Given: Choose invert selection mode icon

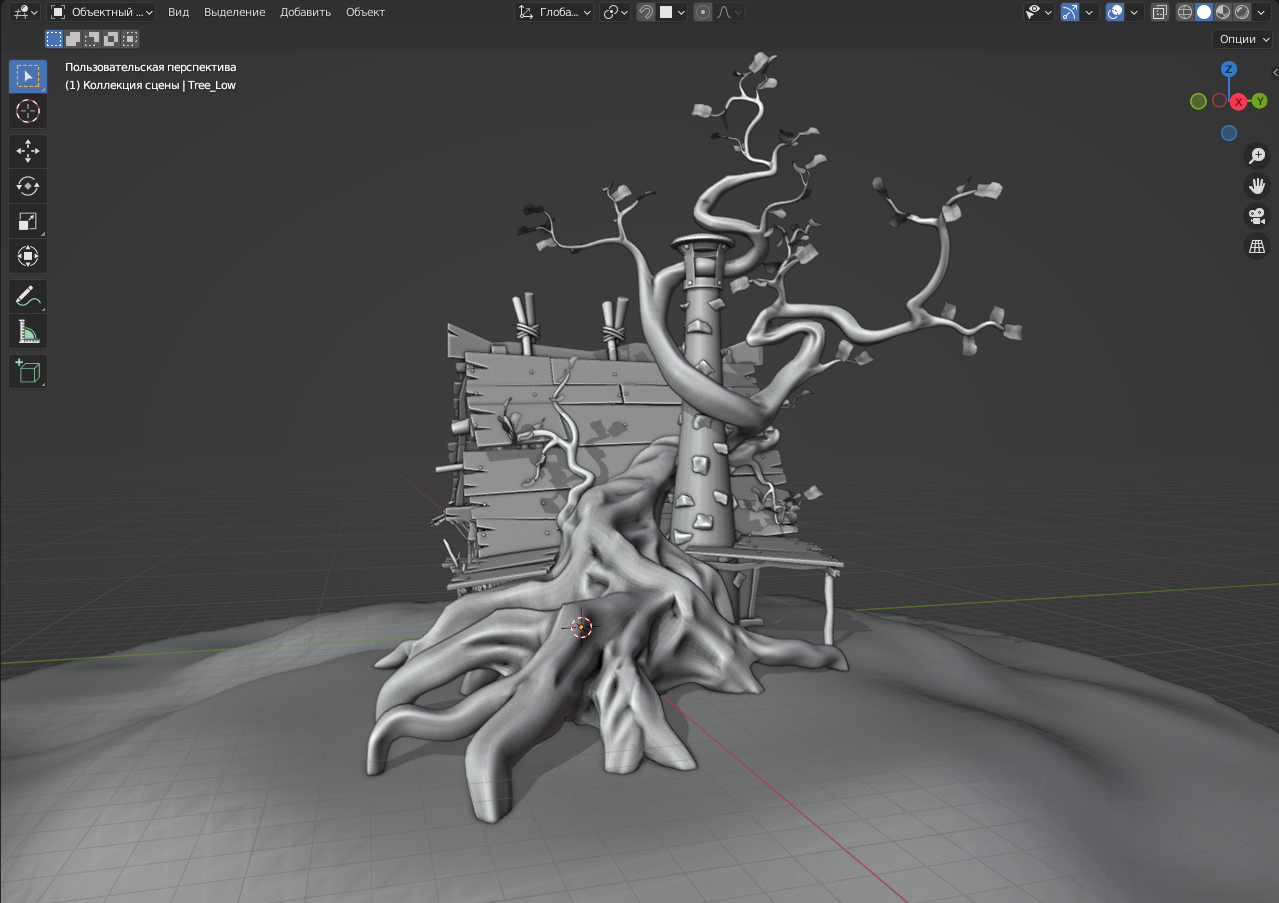Looking at the screenshot, I should tap(111, 39).
